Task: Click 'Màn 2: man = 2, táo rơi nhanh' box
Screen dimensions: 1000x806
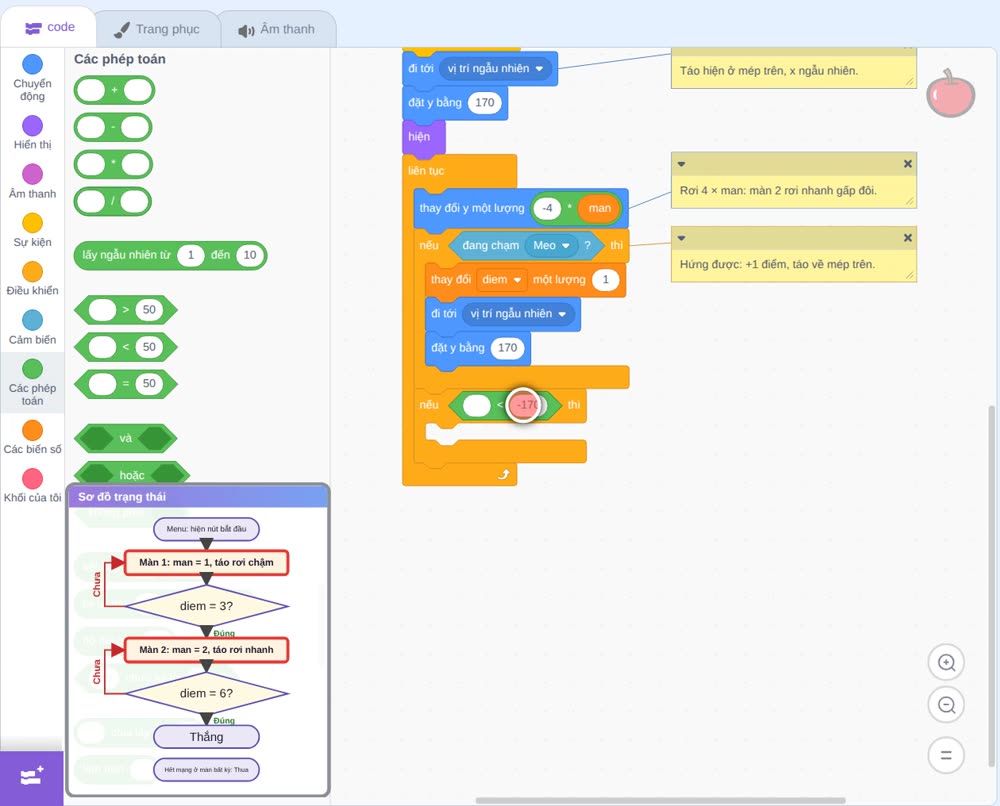Action: 206,650
